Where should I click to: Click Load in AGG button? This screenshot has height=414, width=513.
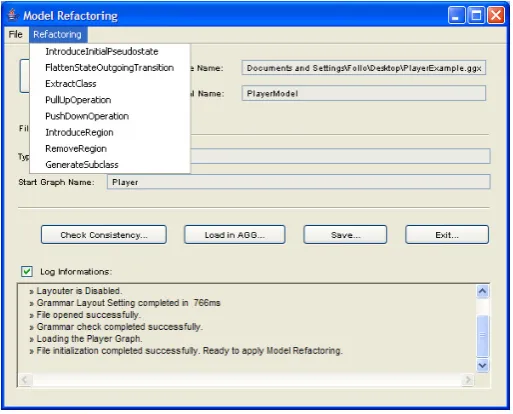235,235
